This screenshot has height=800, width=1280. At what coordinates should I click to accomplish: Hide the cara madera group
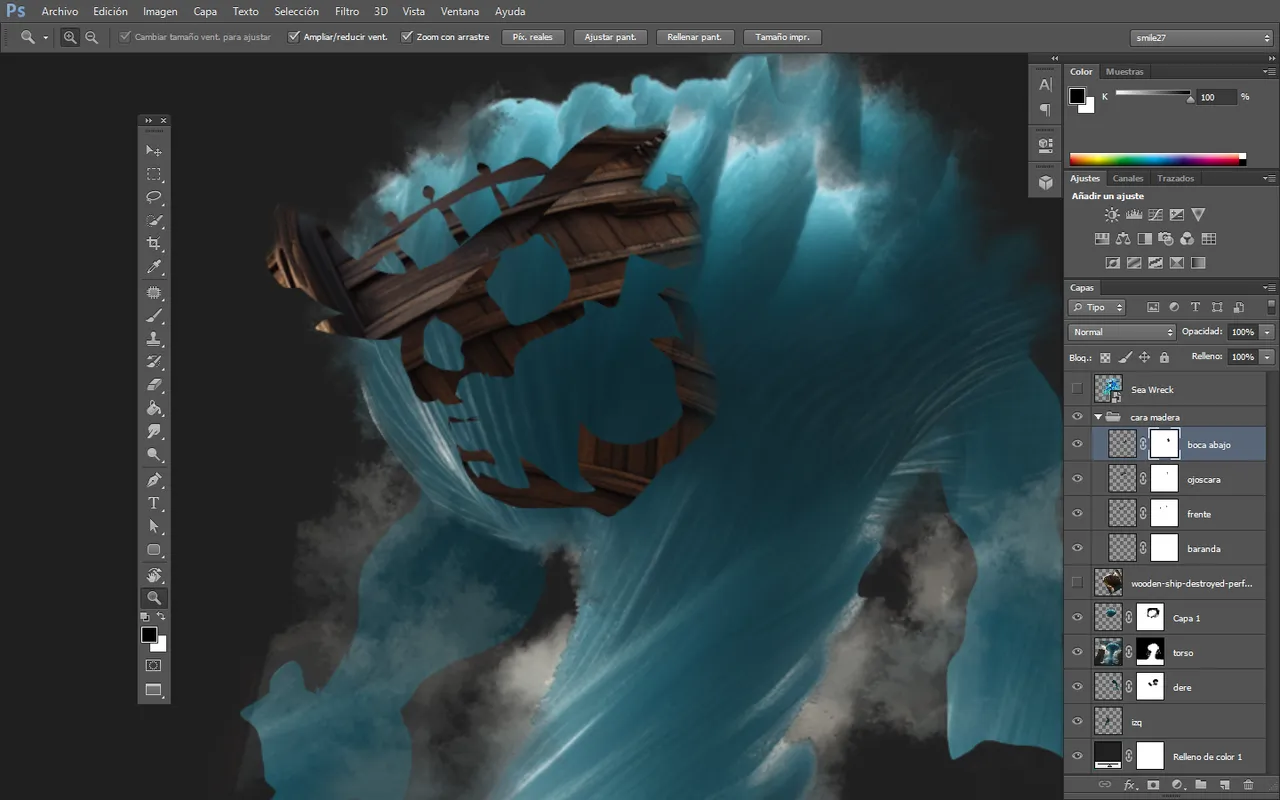coord(1077,417)
